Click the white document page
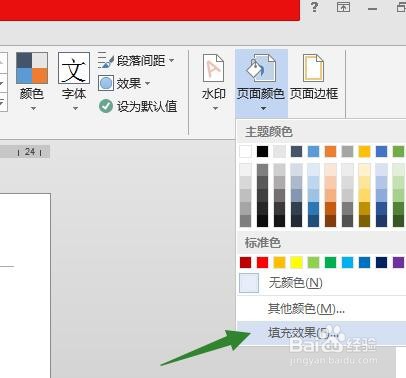The image size is (406, 378). point(25,286)
